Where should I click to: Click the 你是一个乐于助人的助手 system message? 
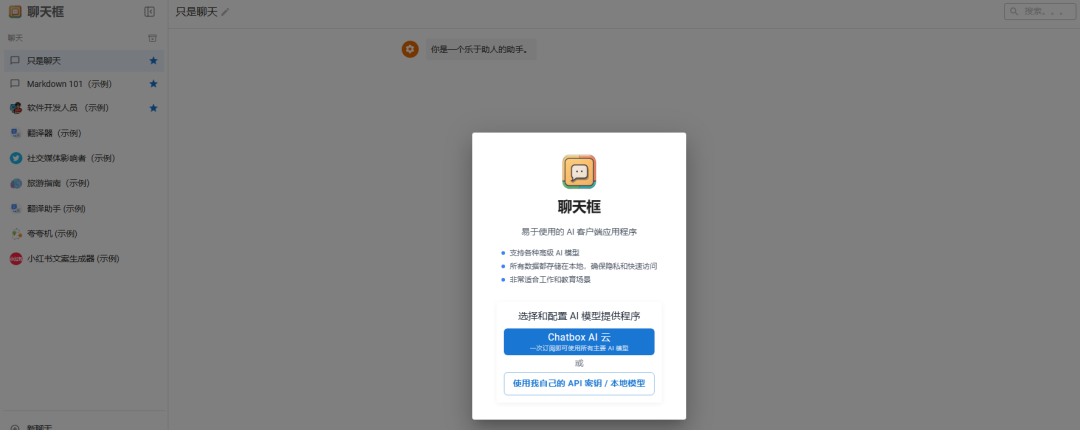coord(481,49)
